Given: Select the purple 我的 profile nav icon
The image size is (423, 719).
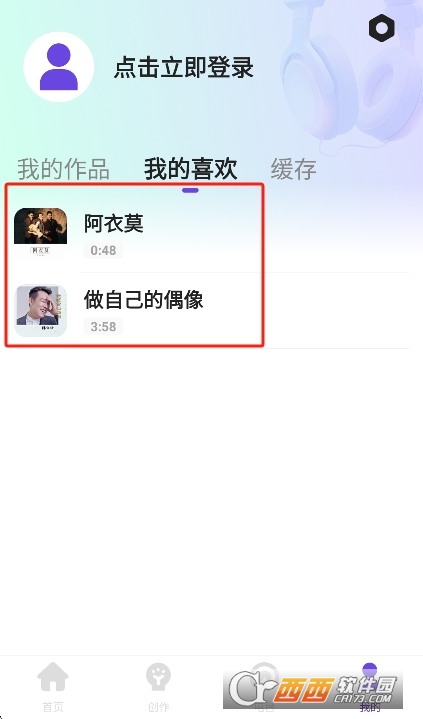Looking at the screenshot, I should click(369, 670).
